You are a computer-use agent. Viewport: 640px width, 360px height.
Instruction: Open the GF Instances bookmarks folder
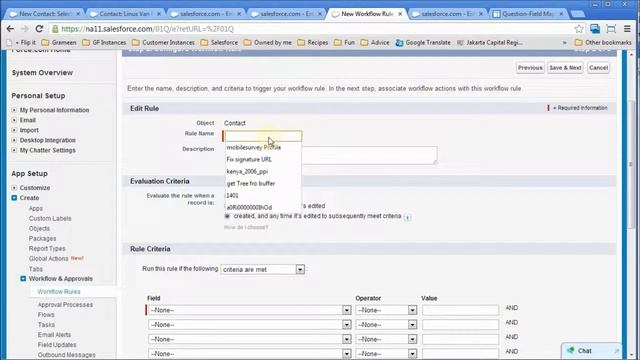[x=104, y=42]
